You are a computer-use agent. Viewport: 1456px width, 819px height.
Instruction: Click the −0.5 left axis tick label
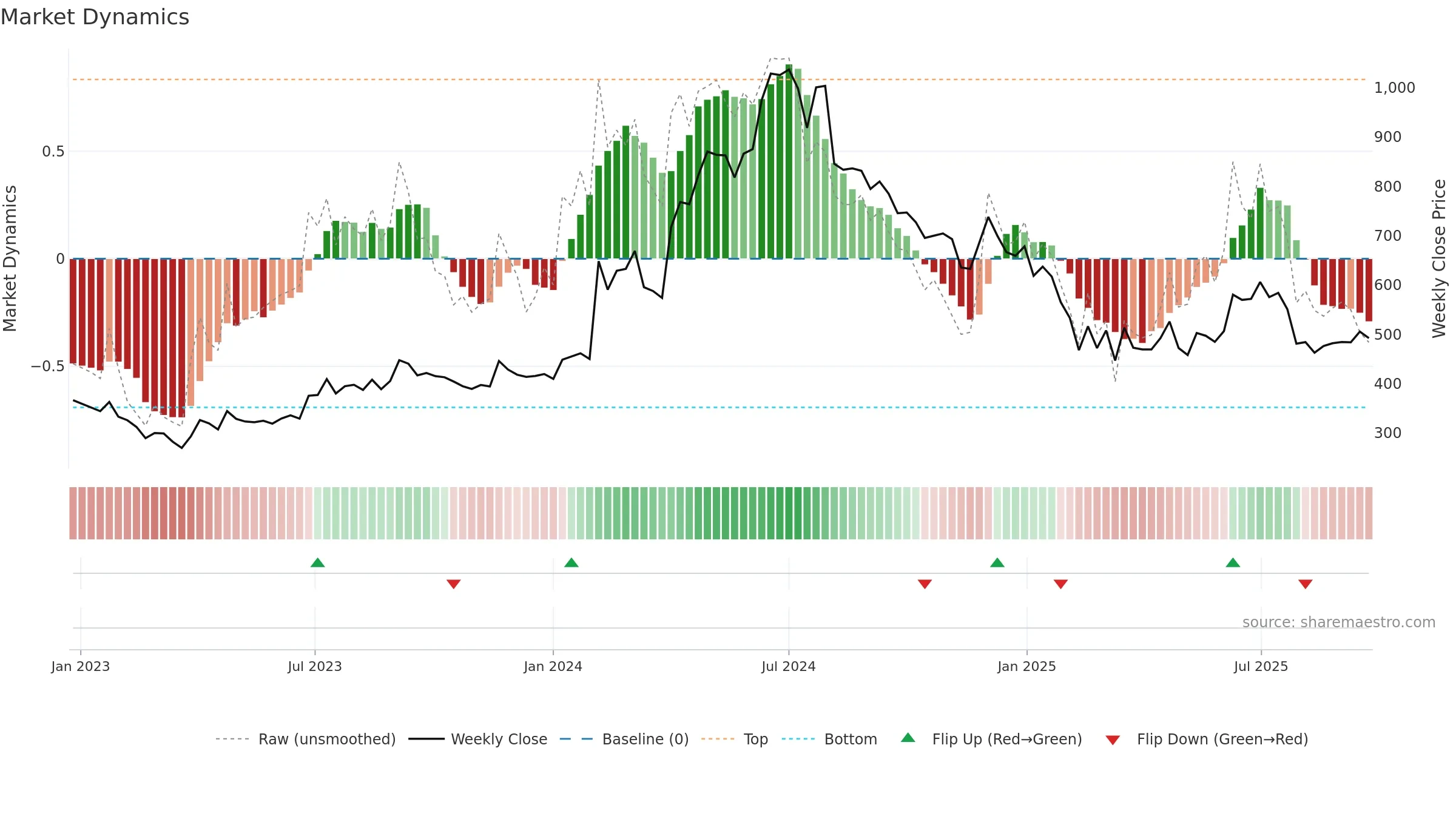[x=47, y=366]
